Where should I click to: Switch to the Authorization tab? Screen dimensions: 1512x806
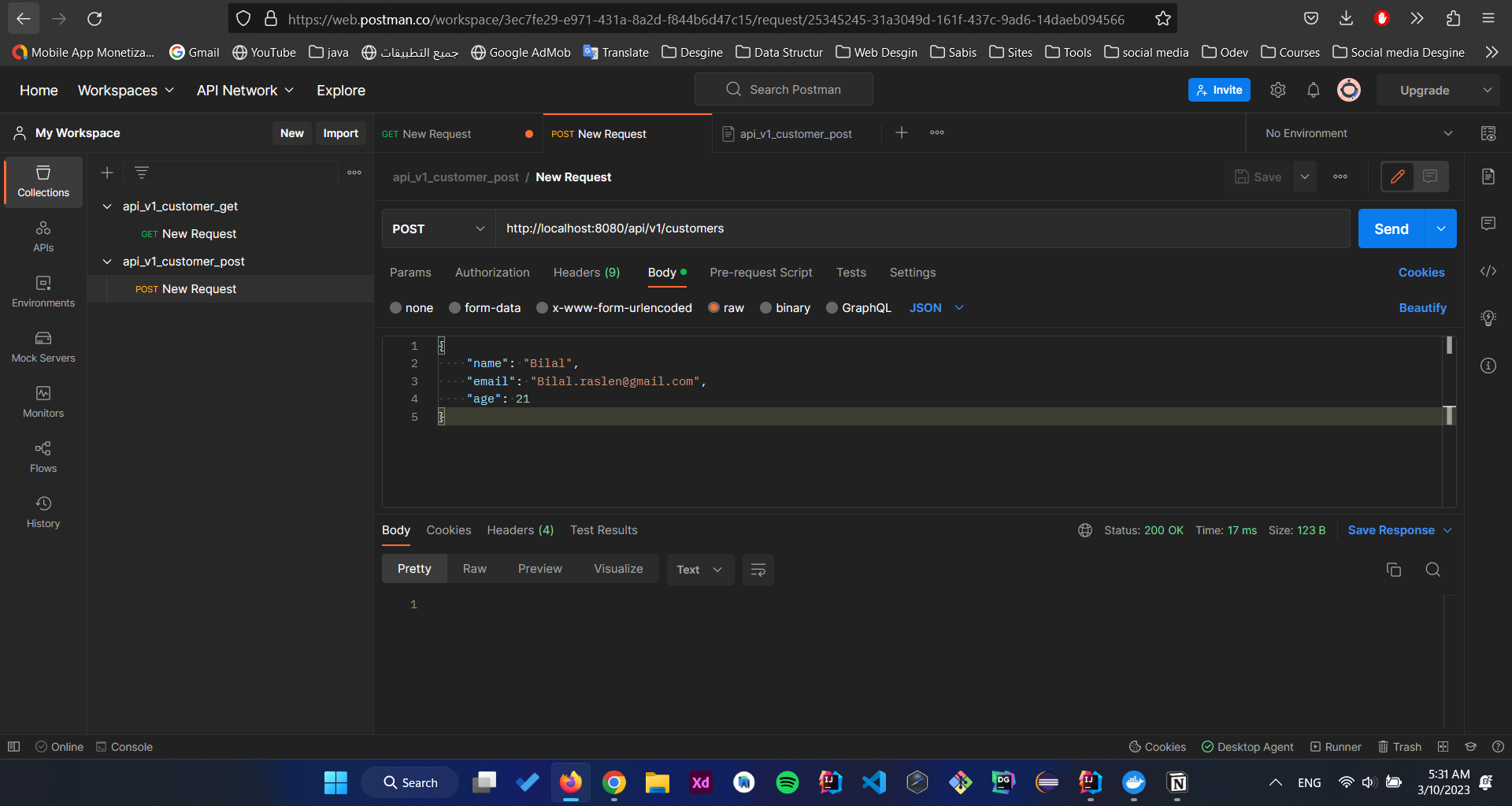(x=491, y=272)
